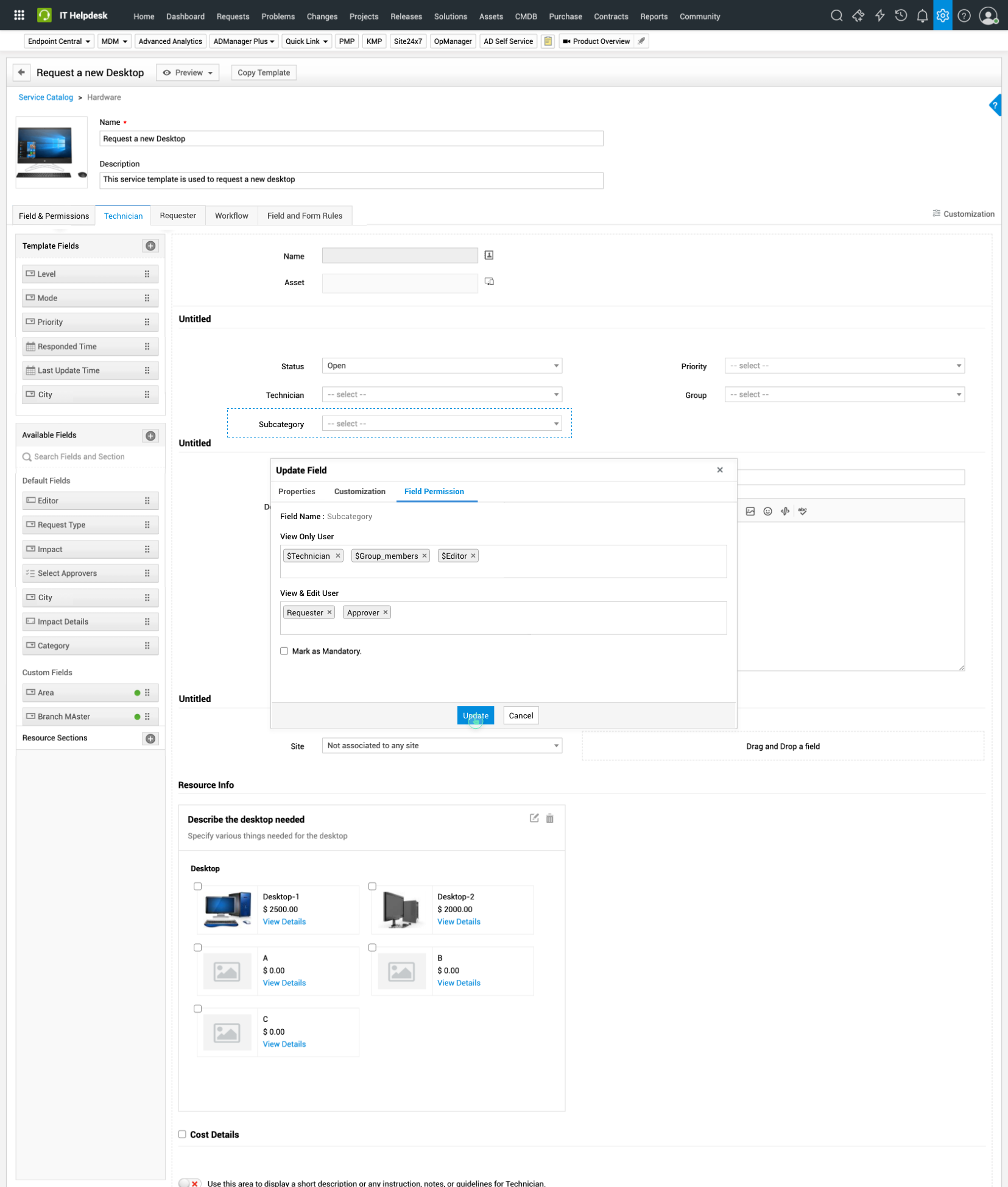Viewport: 1008px width, 1187px height.
Task: Click the asset picker icon next to Asset
Action: [x=488, y=282]
